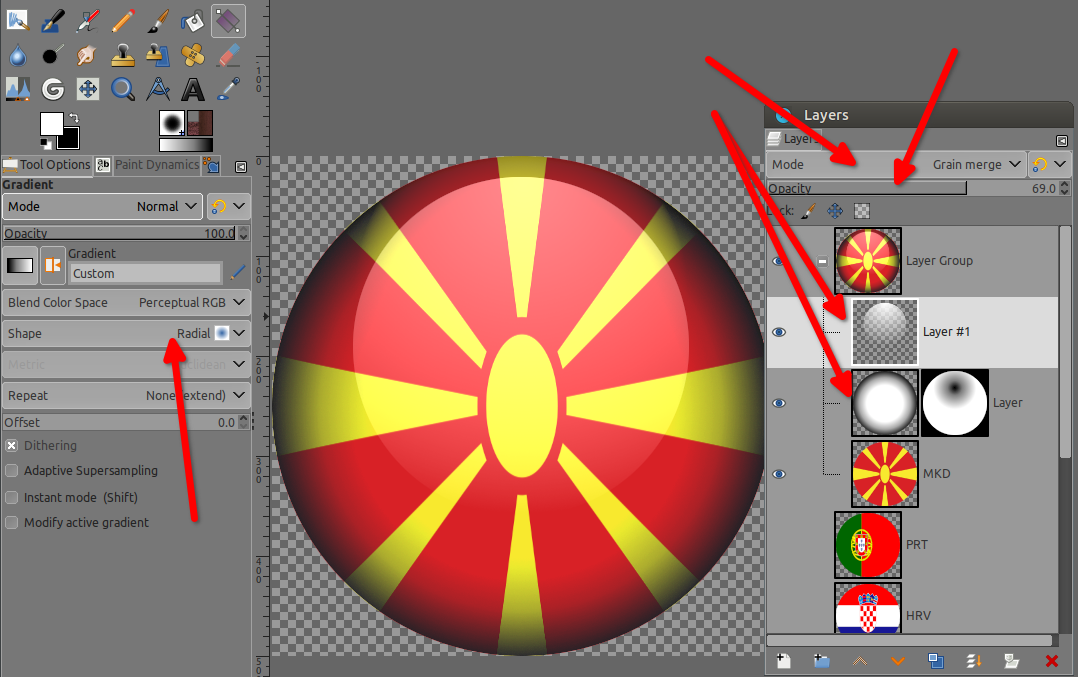Select the Color Picker eyedropper tool
Screen dimensions: 1078x677
[228, 89]
